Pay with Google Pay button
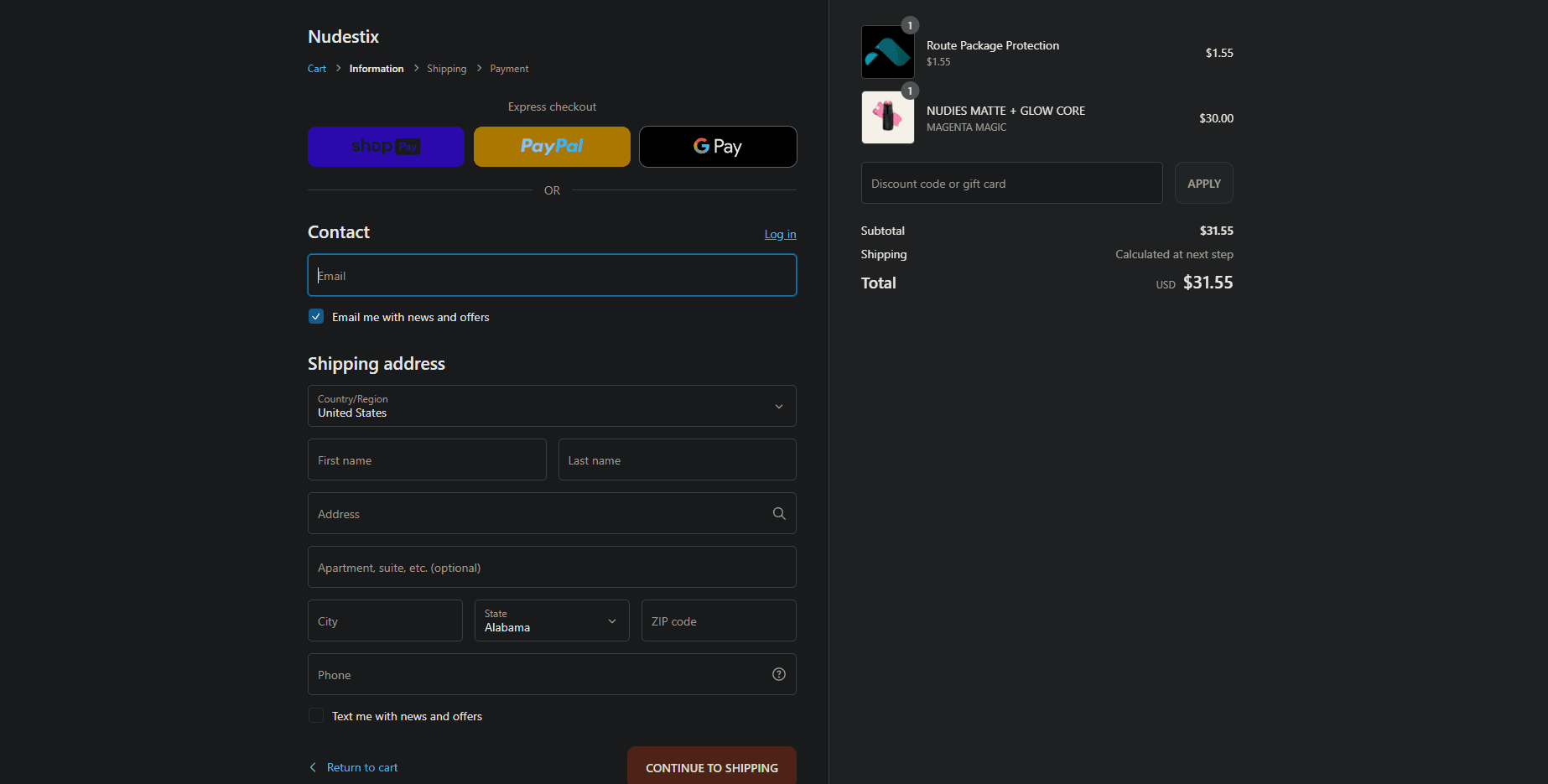Image resolution: width=1548 pixels, height=784 pixels. point(718,147)
